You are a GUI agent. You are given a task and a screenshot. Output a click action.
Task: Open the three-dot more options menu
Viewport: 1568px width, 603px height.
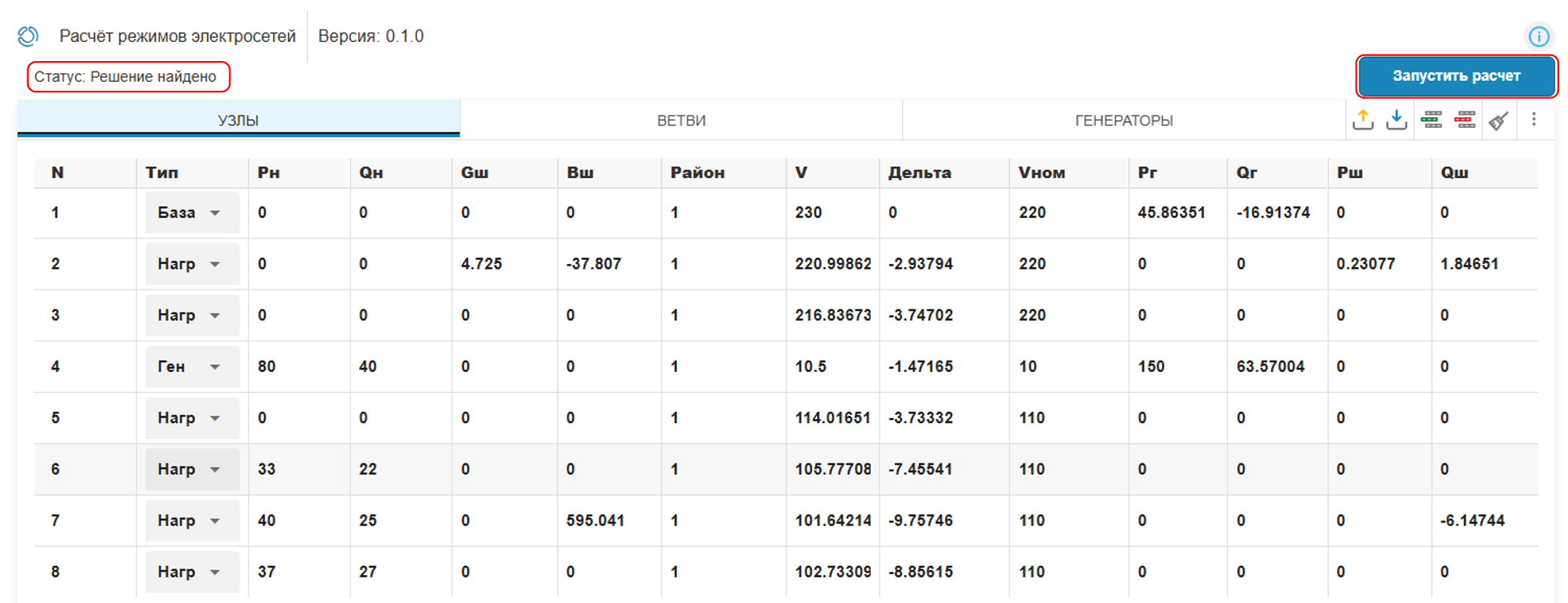[x=1533, y=120]
